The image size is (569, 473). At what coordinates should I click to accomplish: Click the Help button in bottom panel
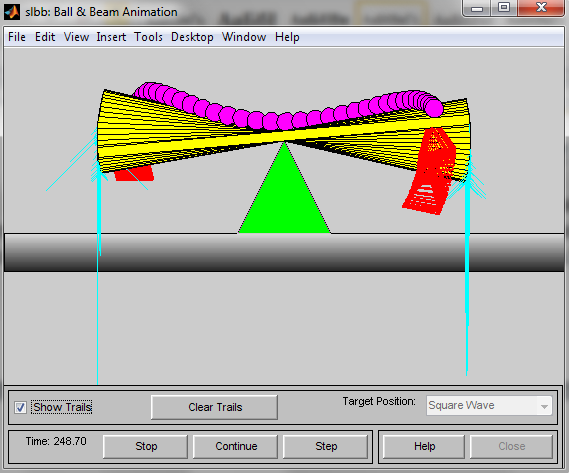tap(424, 446)
